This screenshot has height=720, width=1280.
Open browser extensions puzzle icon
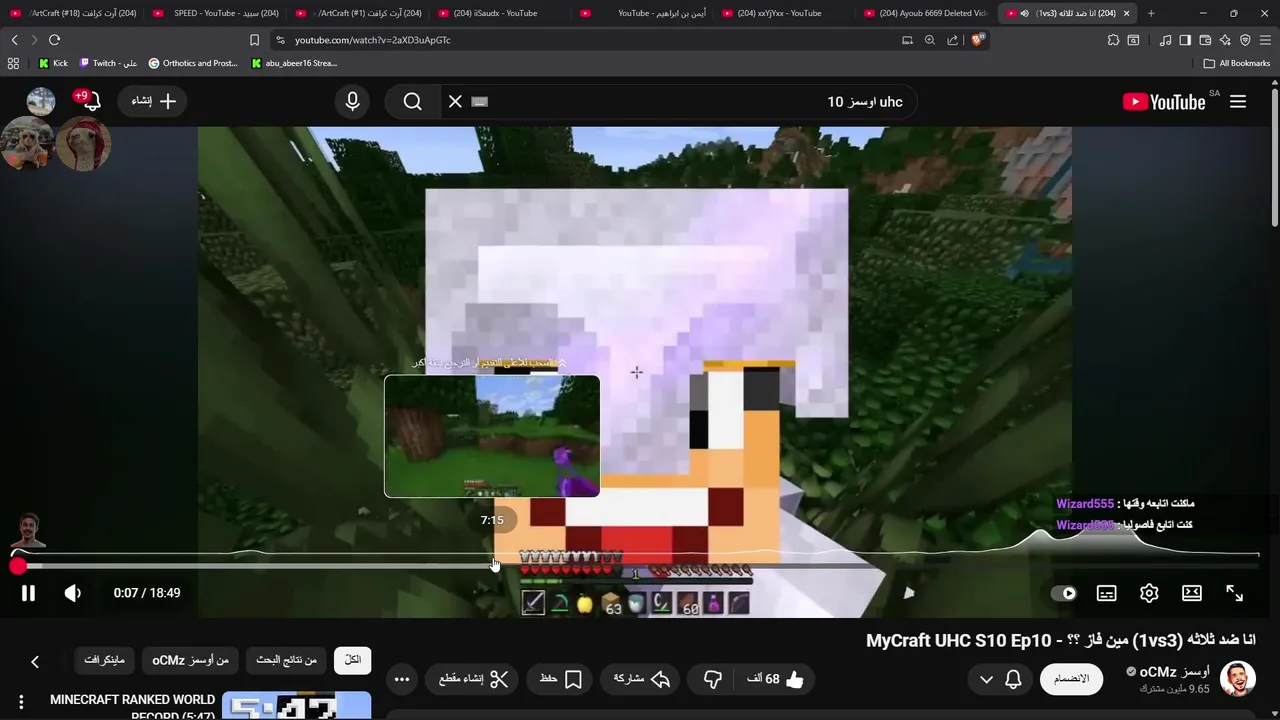(x=1113, y=40)
